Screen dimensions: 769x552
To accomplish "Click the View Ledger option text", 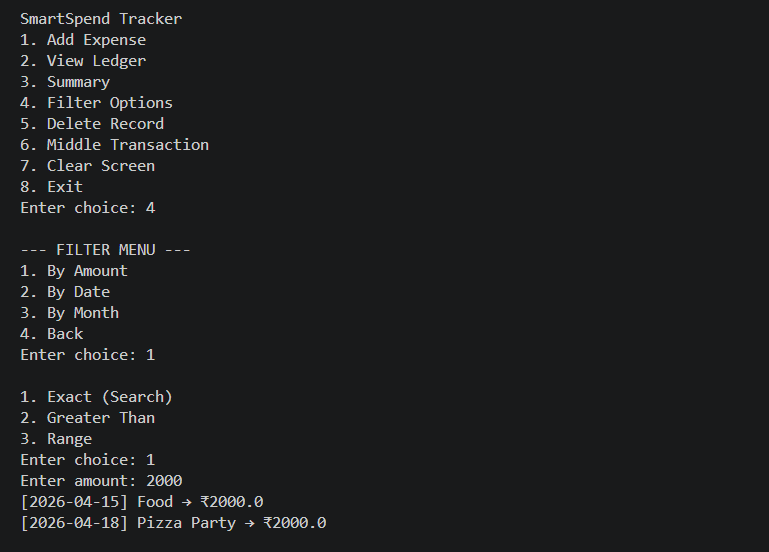I will (83, 61).
